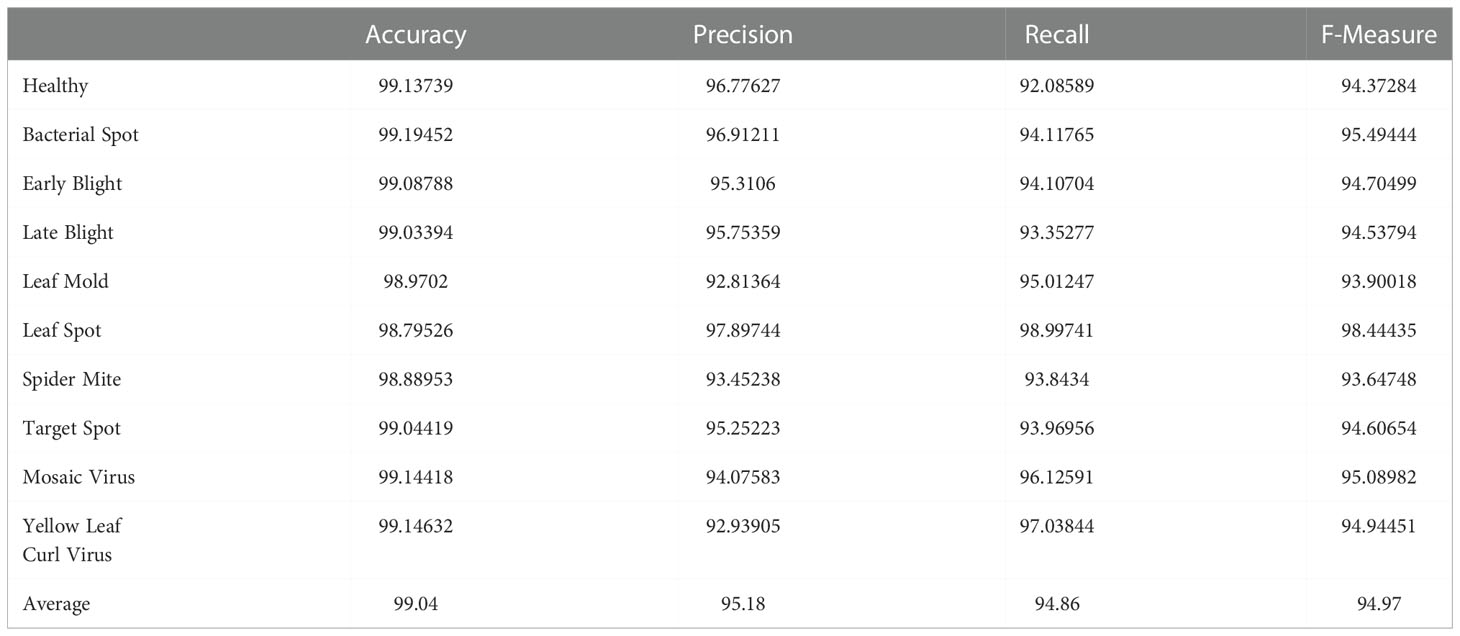This screenshot has height=636, width=1460.
Task: Click the Mosaic Virus row label
Action: (78, 478)
